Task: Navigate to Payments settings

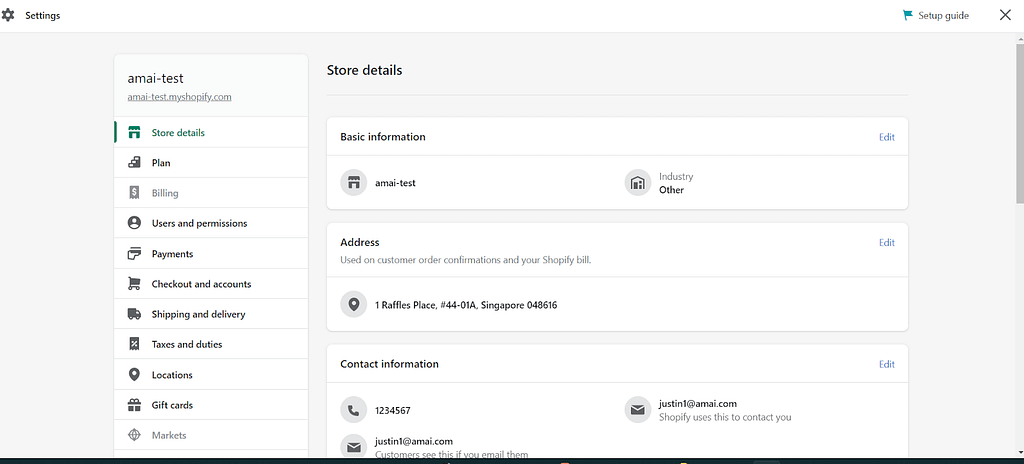Action: (x=211, y=254)
